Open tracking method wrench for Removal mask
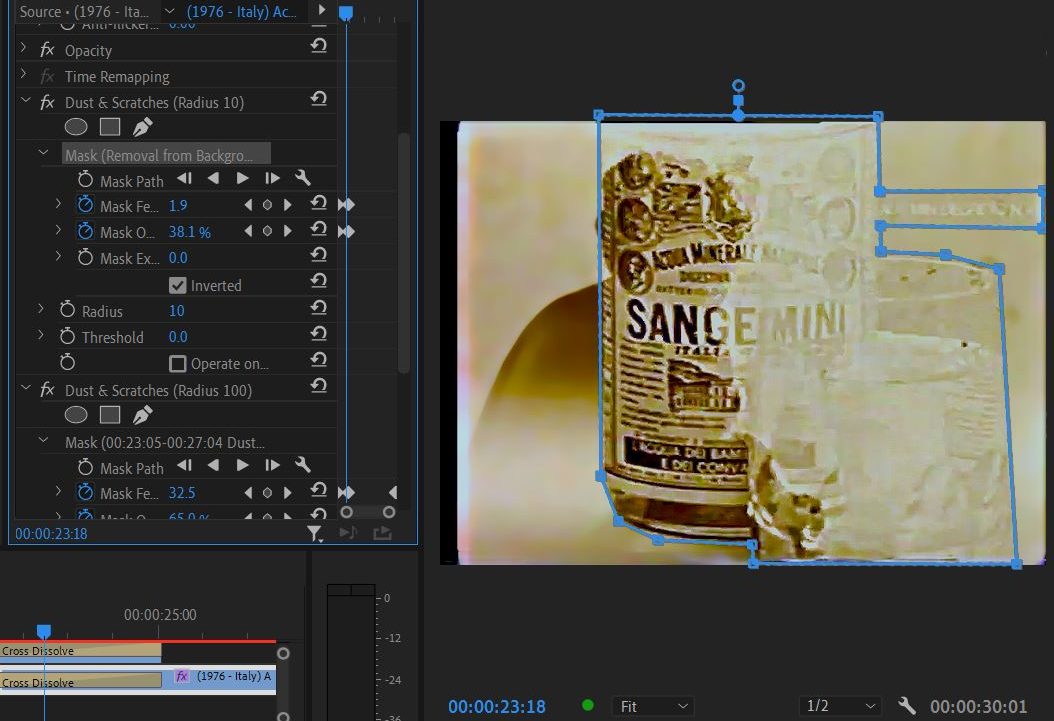The width and height of the screenshot is (1054, 721). (x=302, y=178)
